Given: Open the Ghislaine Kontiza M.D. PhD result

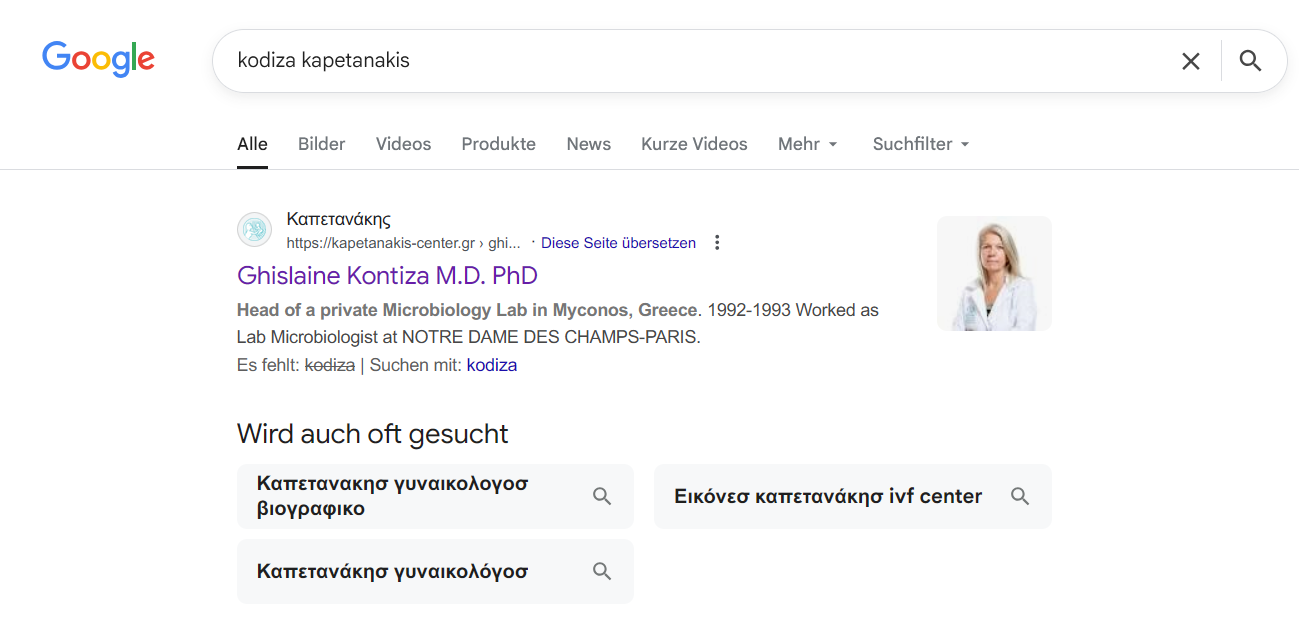Looking at the screenshot, I should point(387,275).
